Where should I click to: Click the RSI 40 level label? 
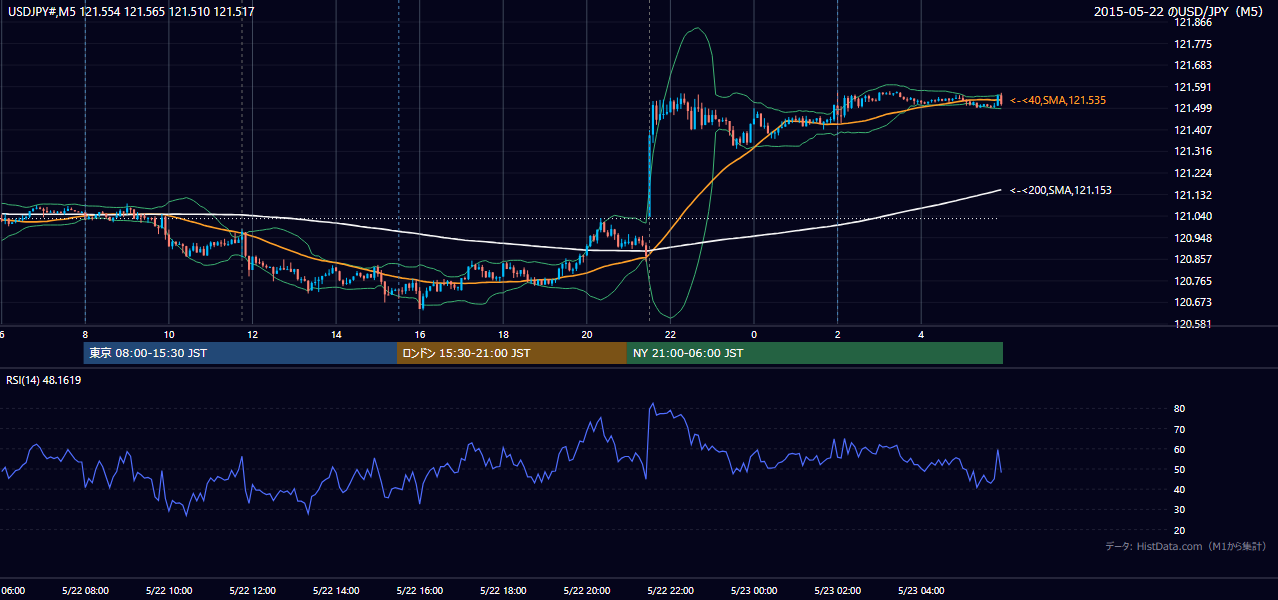[1180, 489]
